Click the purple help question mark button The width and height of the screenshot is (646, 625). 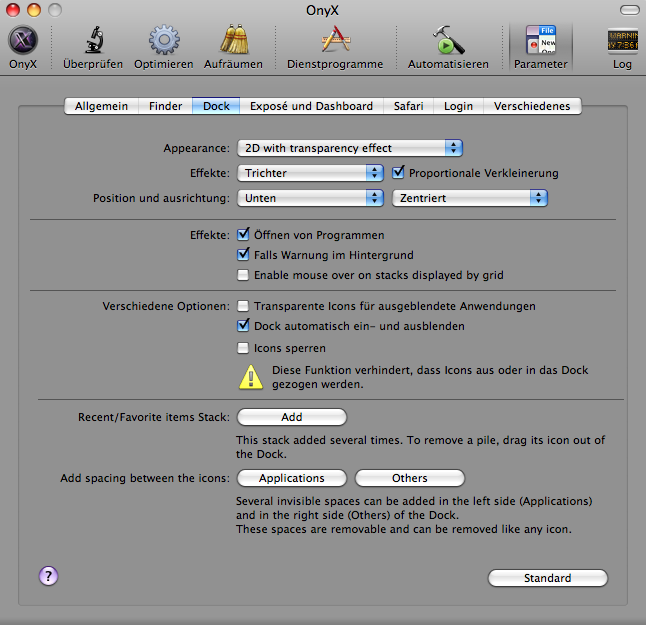[48, 575]
